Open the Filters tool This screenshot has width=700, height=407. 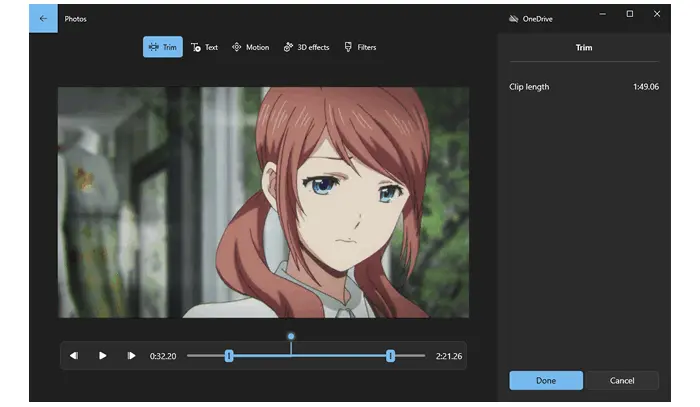[x=360, y=47]
